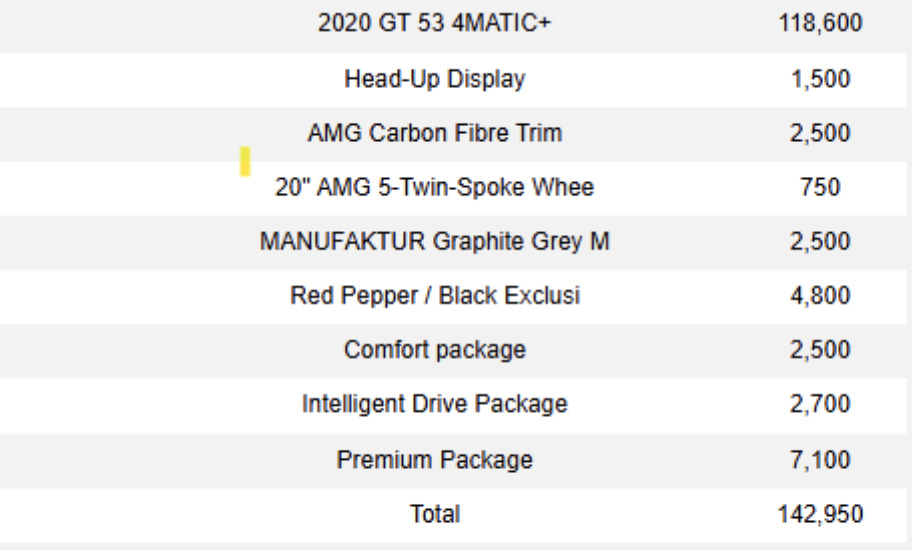Click the Comfort package price cell
This screenshot has height=550, width=912.
click(x=820, y=350)
